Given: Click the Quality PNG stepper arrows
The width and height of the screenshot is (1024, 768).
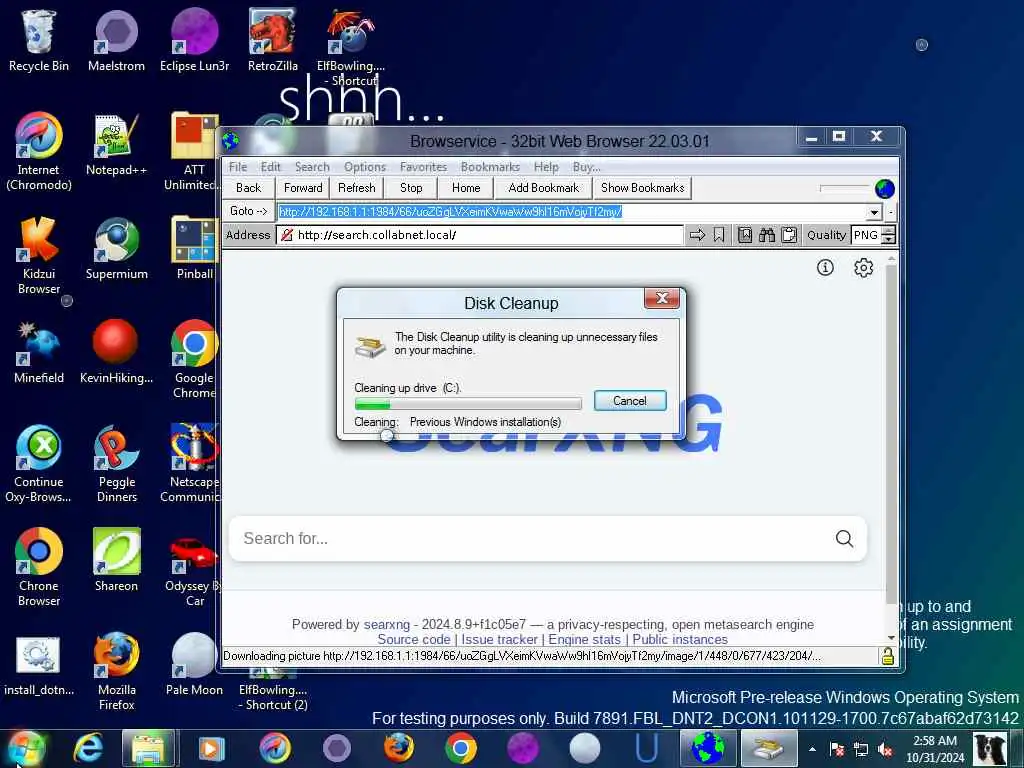Looking at the screenshot, I should click(888, 235).
